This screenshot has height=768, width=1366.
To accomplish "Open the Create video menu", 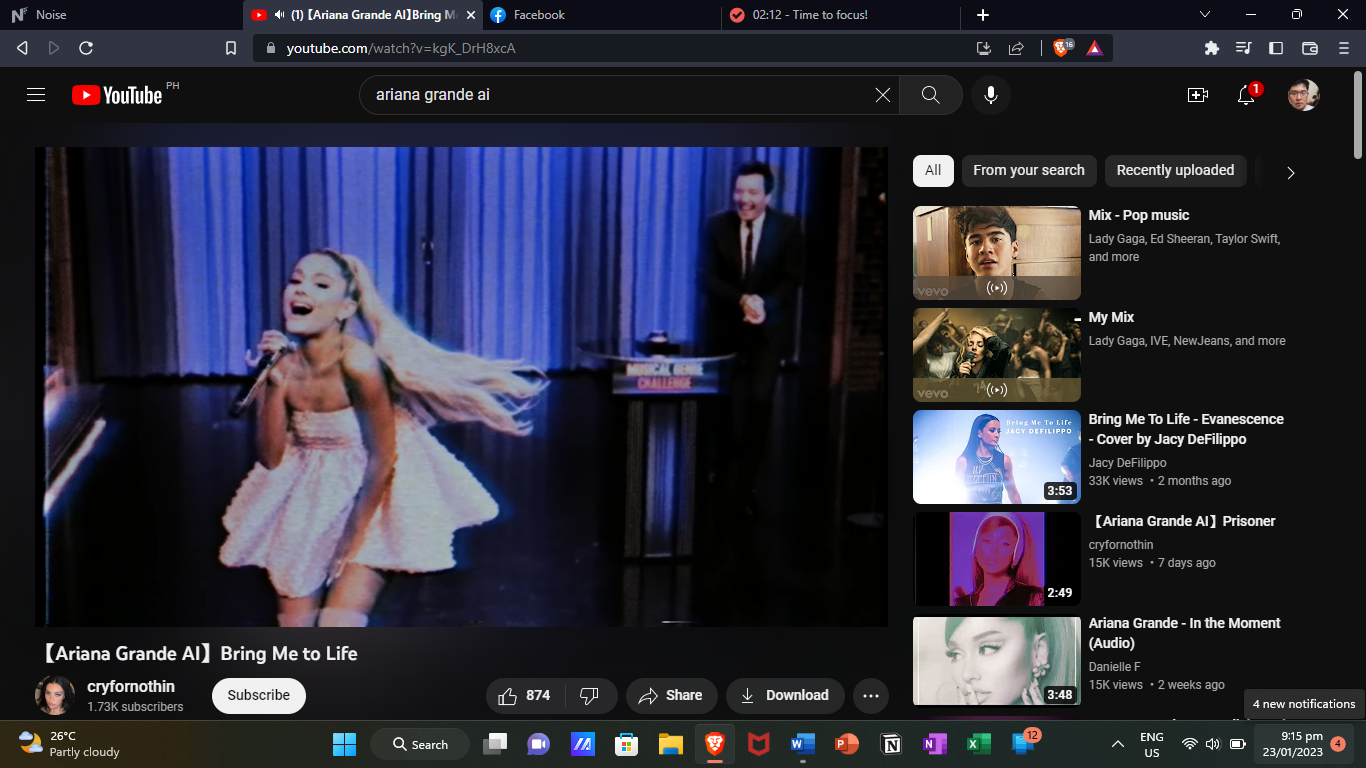I will [1197, 95].
